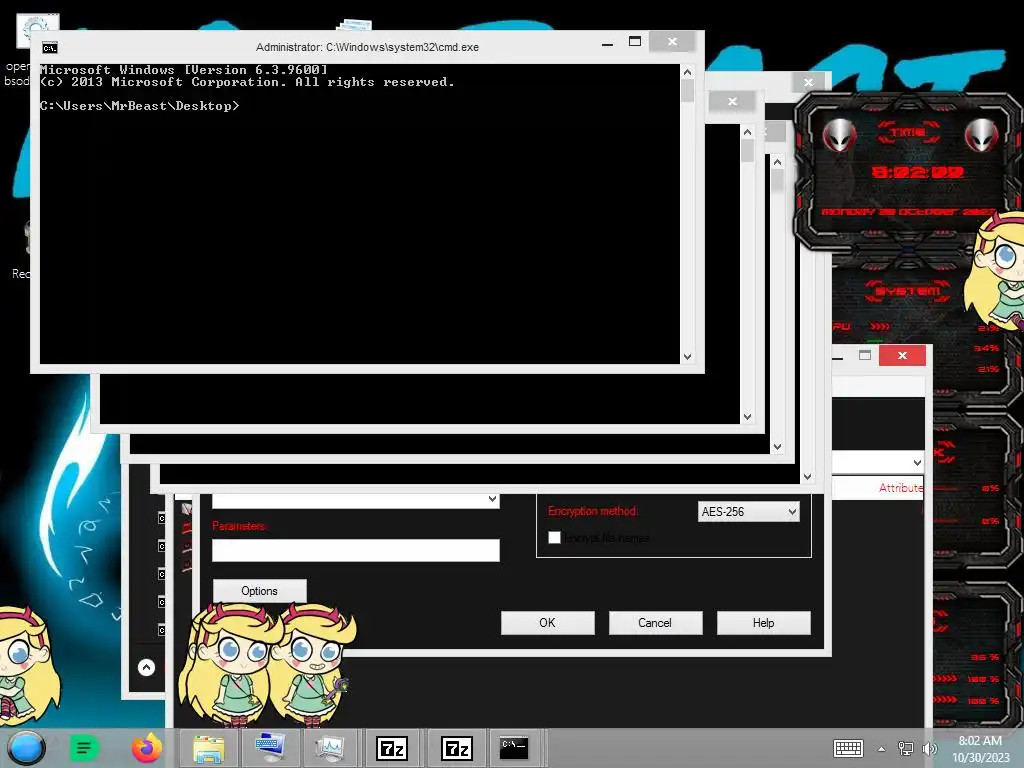Open the volume speaker tray icon

(x=929, y=748)
